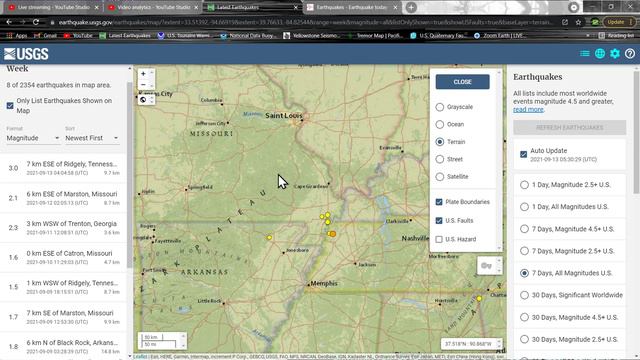Open the legend key button on map
The image size is (640, 360).
487,266
